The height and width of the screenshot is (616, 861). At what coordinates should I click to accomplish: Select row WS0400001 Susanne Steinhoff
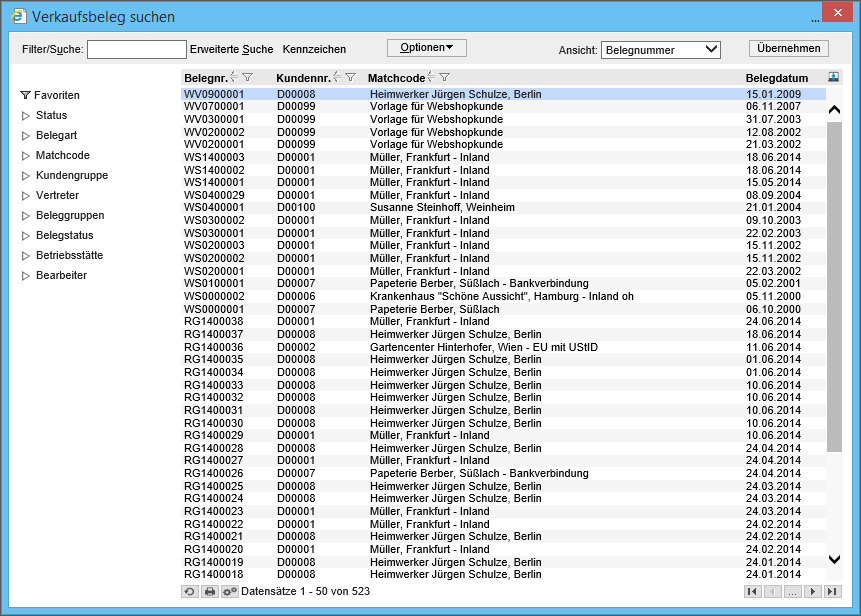coord(504,208)
